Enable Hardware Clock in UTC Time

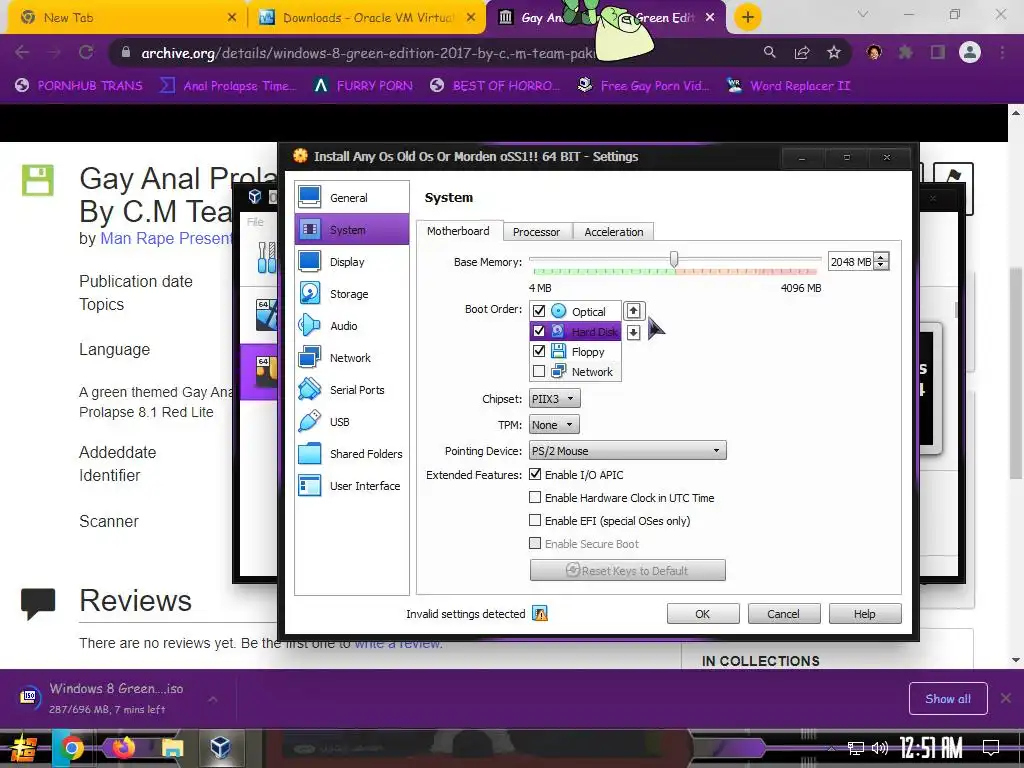pos(535,498)
